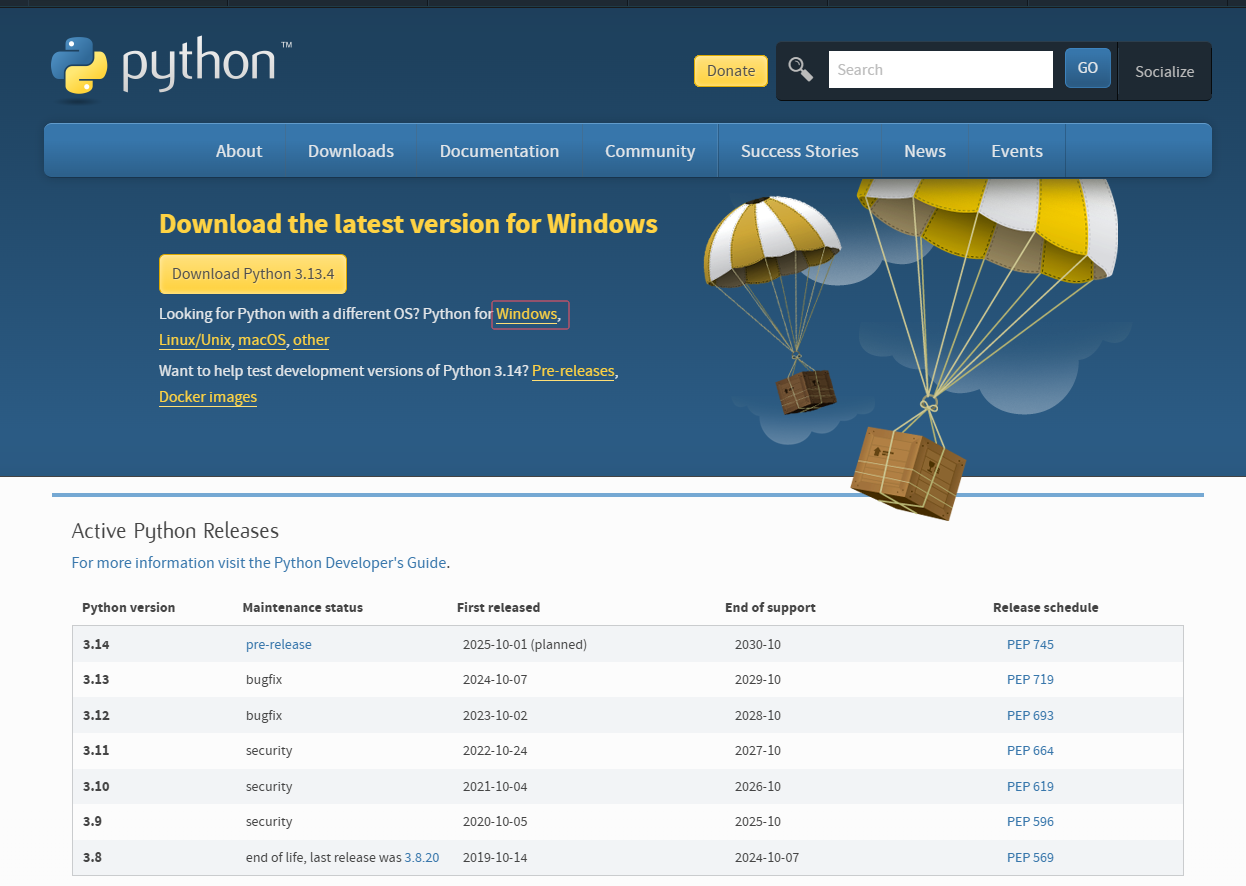Image resolution: width=1246 pixels, height=886 pixels.
Task: Click the Donate button
Action: [731, 71]
